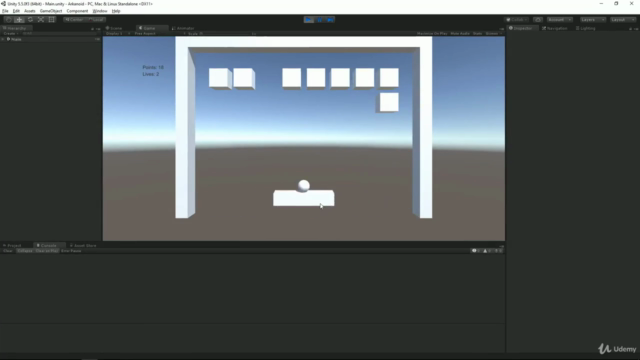Toggle console warning messages filter
Image resolution: width=640 pixels, height=360 pixels.
coord(487,251)
